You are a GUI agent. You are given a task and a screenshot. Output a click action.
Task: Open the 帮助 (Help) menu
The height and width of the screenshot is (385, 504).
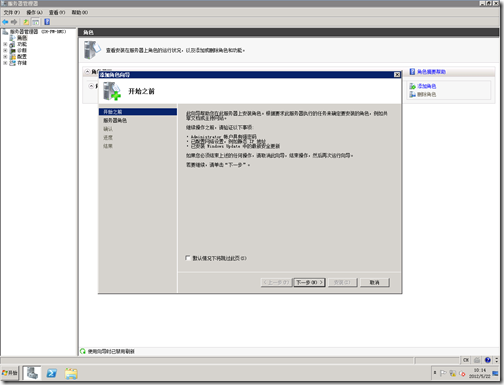coord(80,12)
